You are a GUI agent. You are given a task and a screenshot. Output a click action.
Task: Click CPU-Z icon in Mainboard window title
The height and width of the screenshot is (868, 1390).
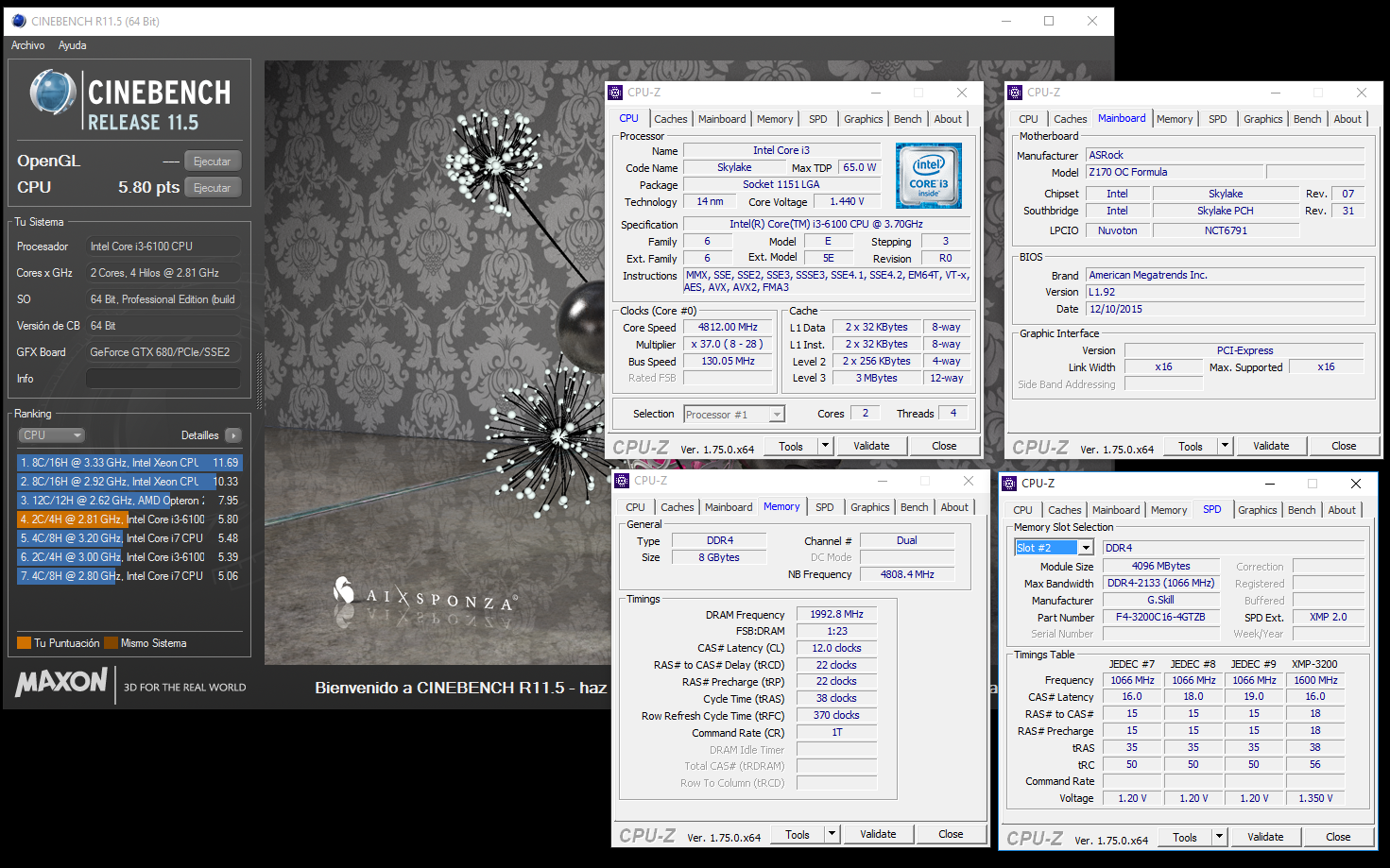pyautogui.click(x=1015, y=93)
